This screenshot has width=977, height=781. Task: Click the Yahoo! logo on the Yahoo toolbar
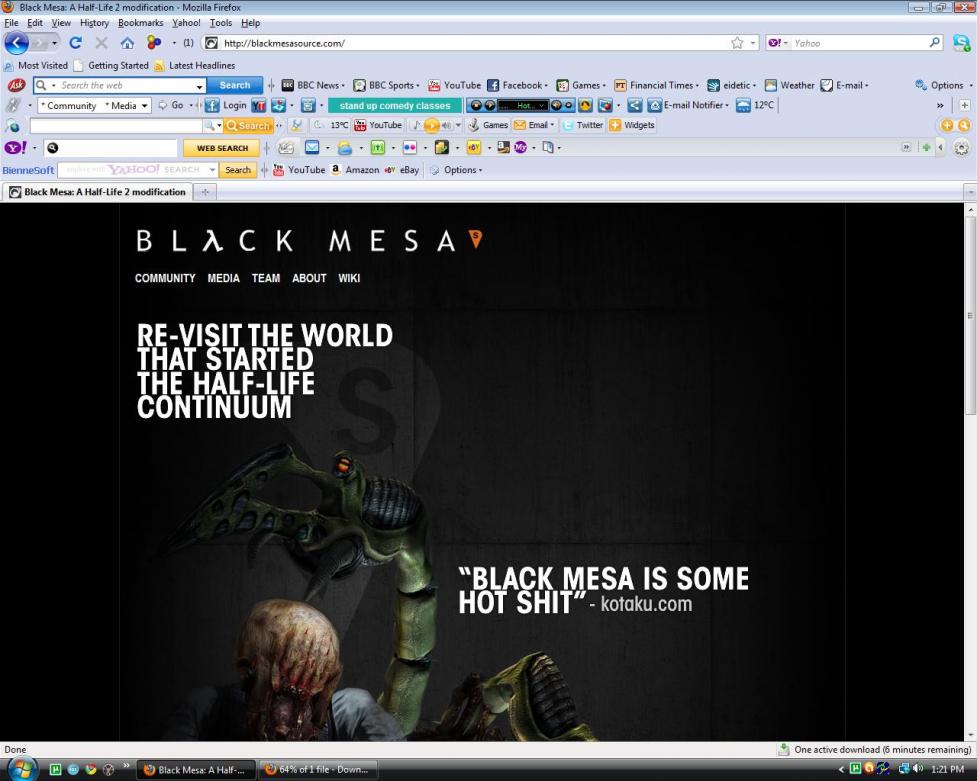click(15, 148)
